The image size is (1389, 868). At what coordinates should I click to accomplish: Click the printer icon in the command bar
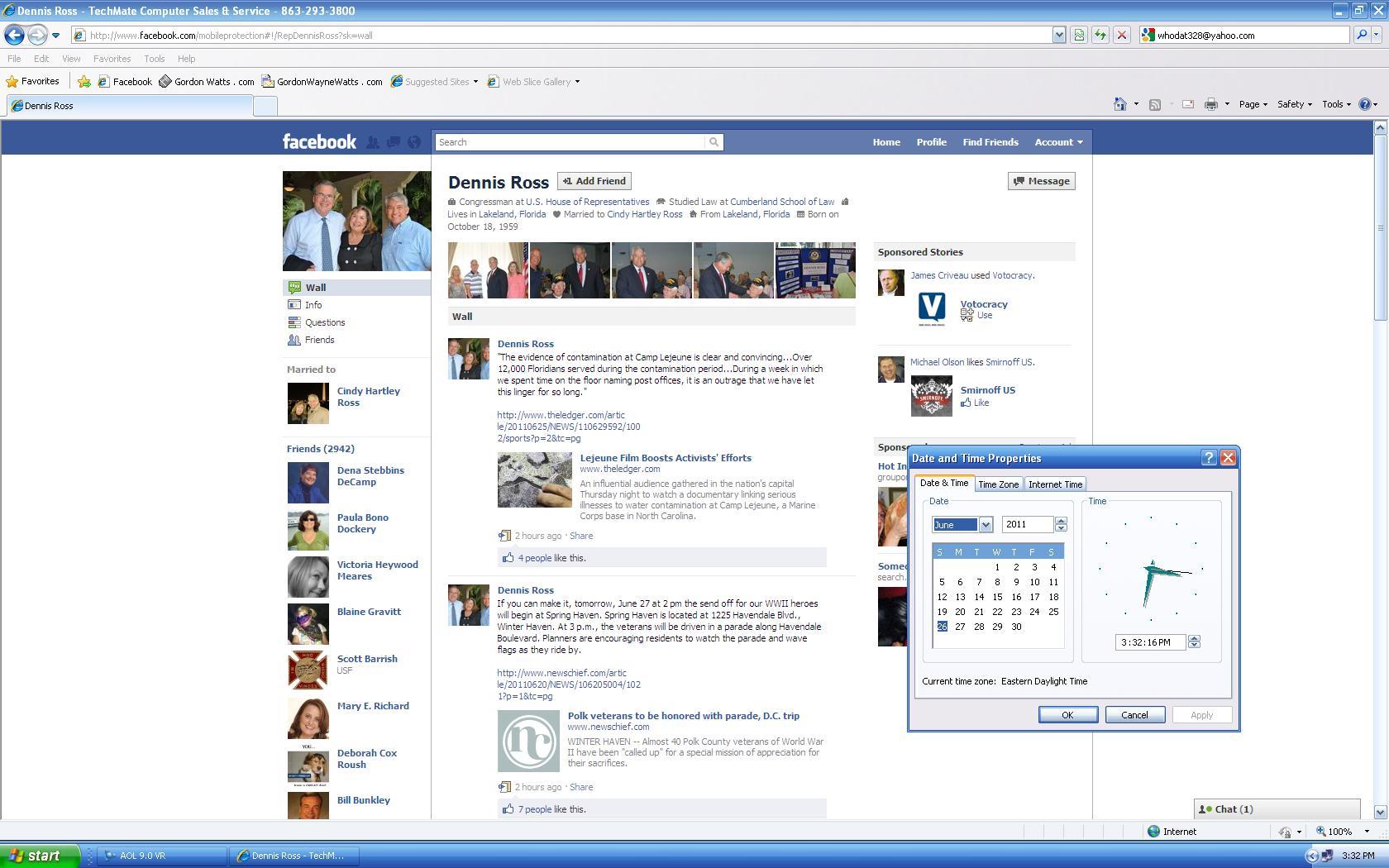click(x=1211, y=104)
